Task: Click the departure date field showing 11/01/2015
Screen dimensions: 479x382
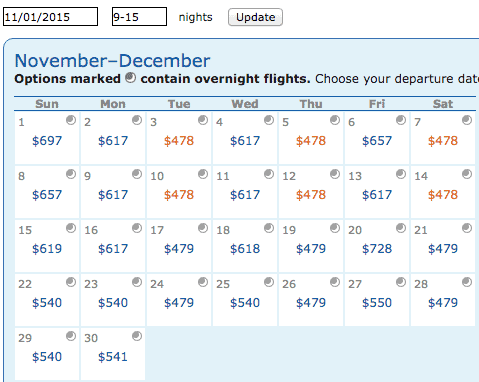Action: (x=50, y=17)
